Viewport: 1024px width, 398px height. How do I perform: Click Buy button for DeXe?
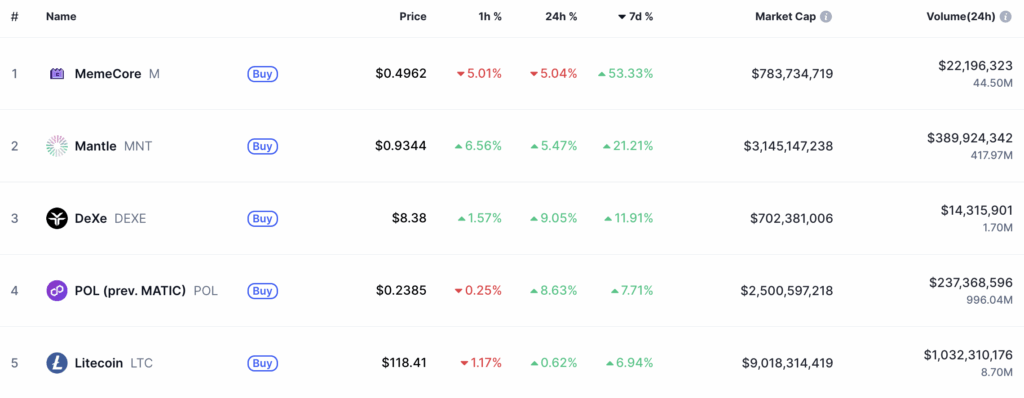[263, 218]
